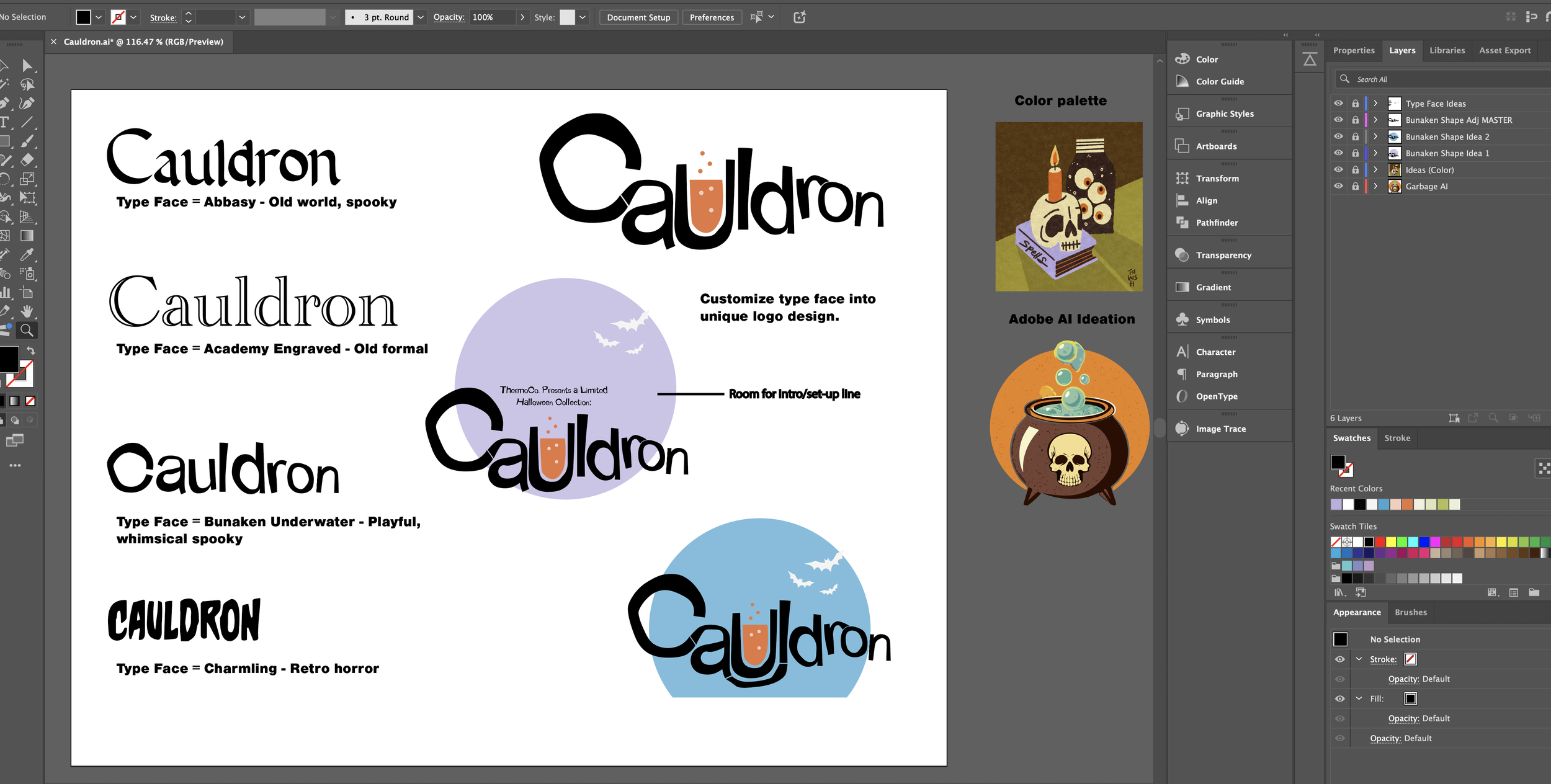Unlock the Ideas (Color) layer
The width and height of the screenshot is (1551, 784).
[1355, 170]
